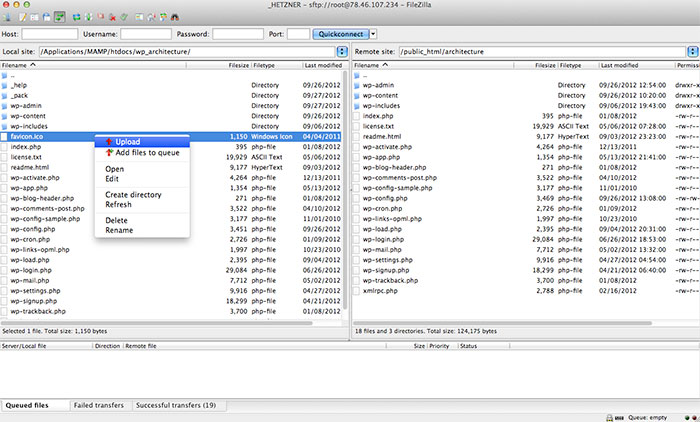700x422 pixels.
Task: Open the Local site path dropdown
Action: click(342, 51)
